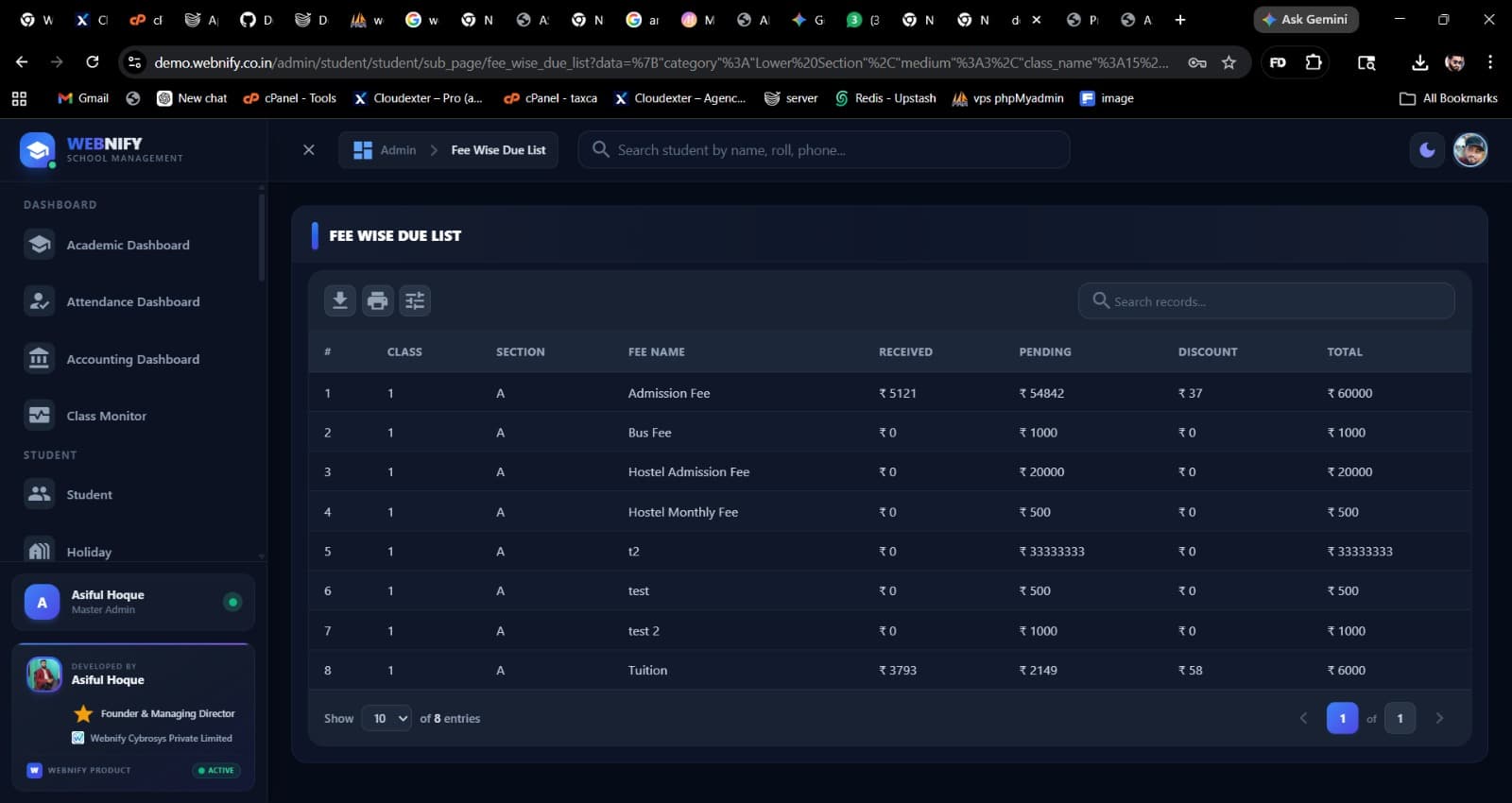Click the print table icon
Screen dimensions: 1512x803
point(377,300)
